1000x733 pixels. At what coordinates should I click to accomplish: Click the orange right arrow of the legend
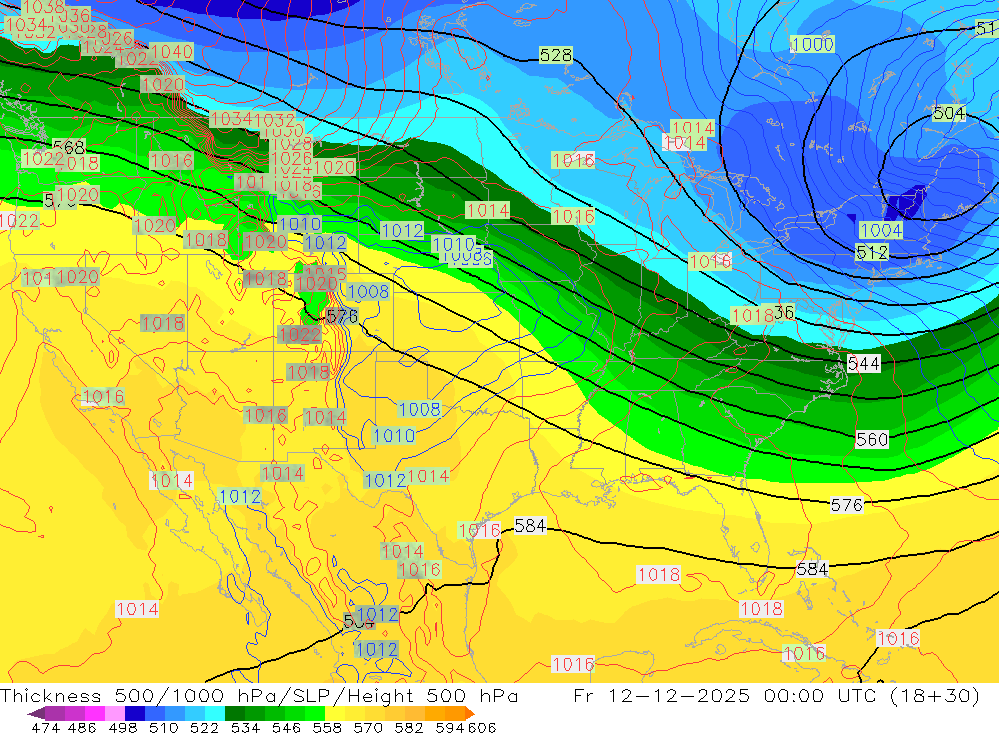pyautogui.click(x=469, y=713)
